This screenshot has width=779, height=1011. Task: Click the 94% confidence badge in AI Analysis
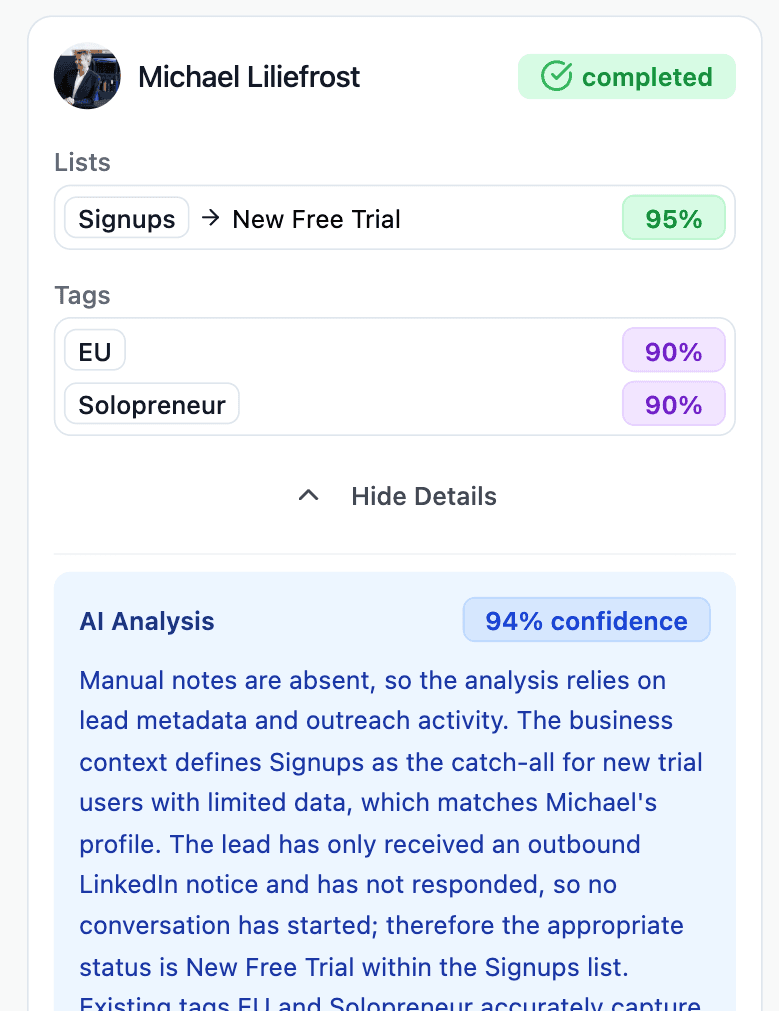[x=586, y=620]
